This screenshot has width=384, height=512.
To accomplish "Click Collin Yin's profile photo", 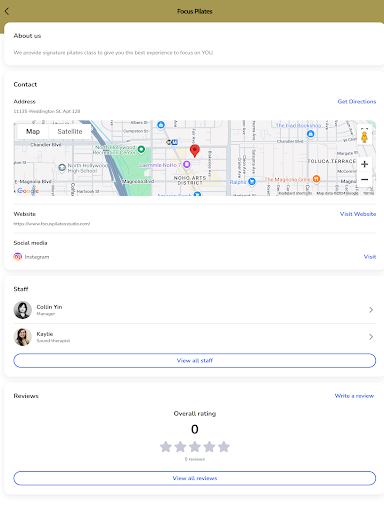I will click(x=23, y=310).
